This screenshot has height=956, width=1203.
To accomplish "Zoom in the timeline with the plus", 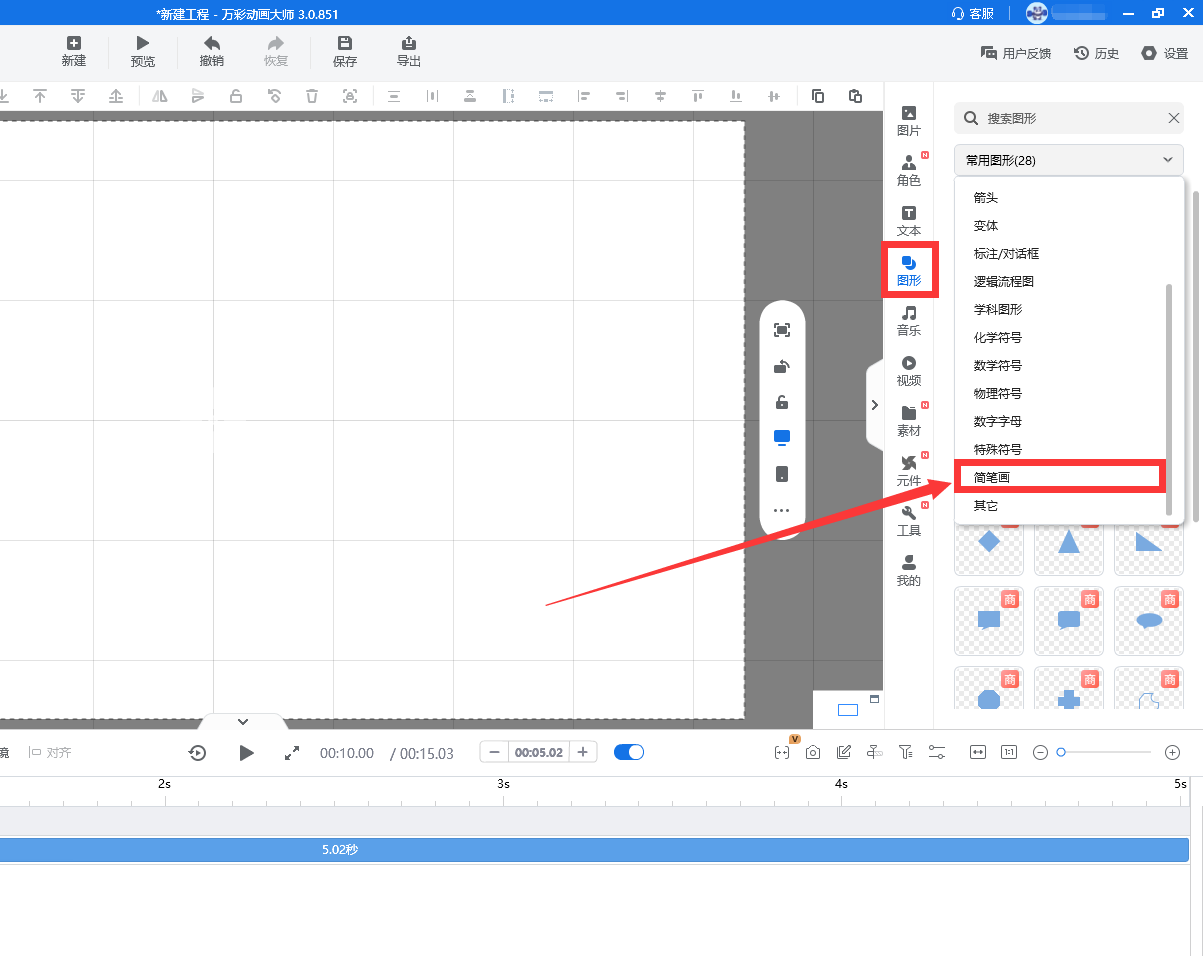I will tap(1173, 752).
